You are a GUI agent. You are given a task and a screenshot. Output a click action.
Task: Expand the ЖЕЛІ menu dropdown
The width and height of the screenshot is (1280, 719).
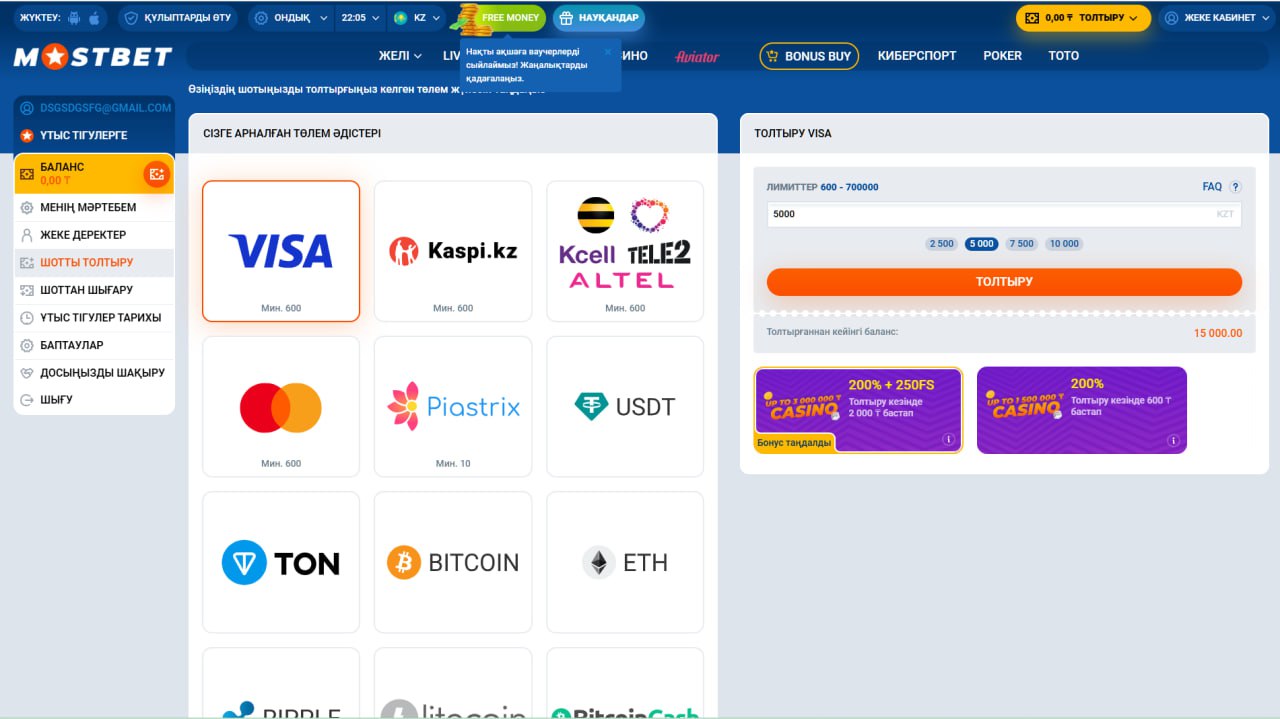[400, 56]
